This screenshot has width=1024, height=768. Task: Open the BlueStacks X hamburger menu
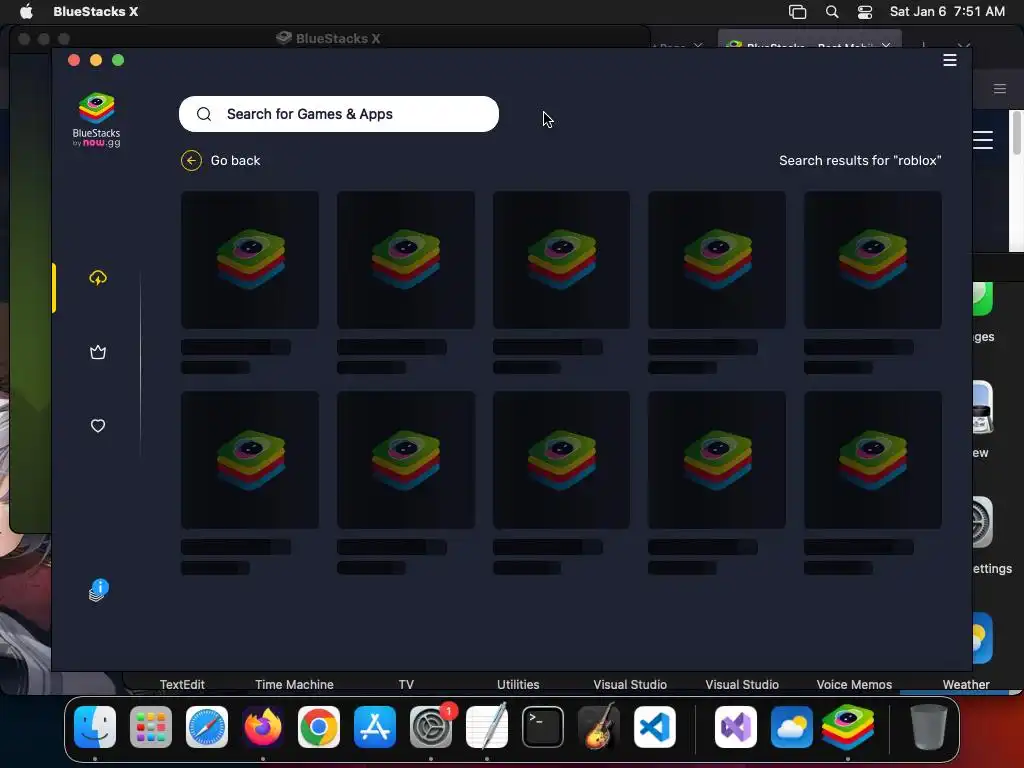pos(950,60)
